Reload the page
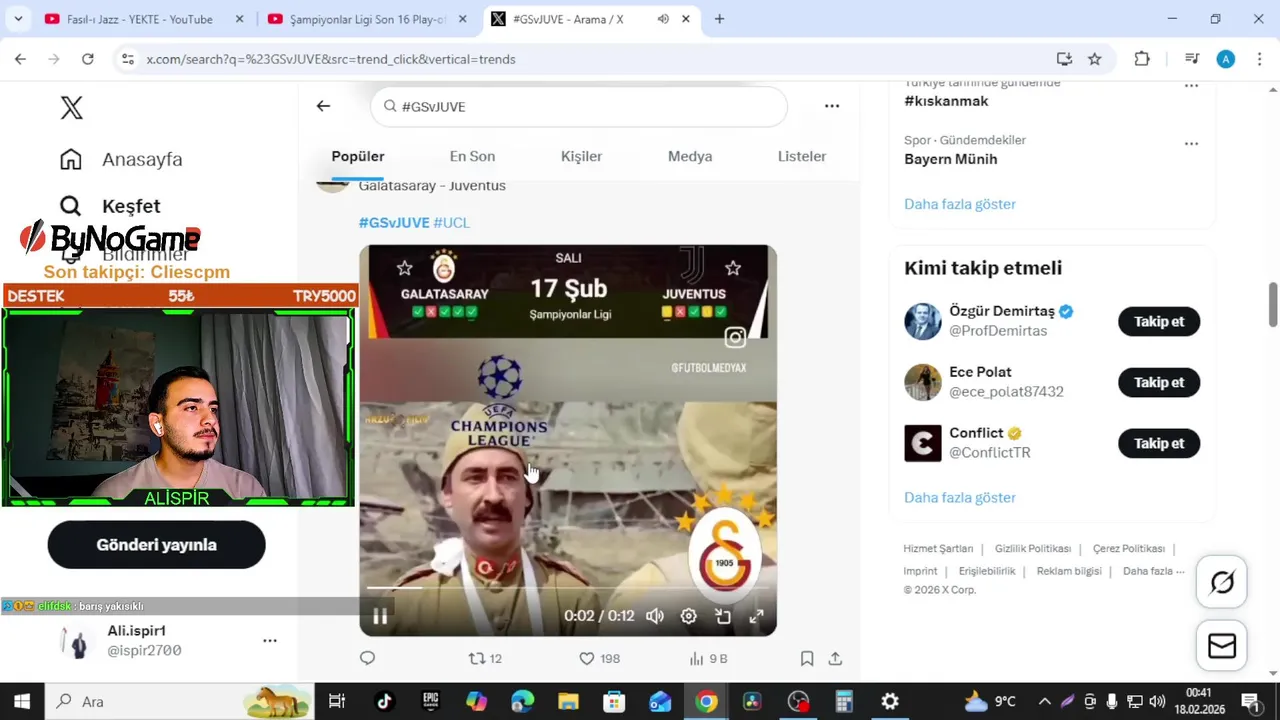 (x=88, y=59)
